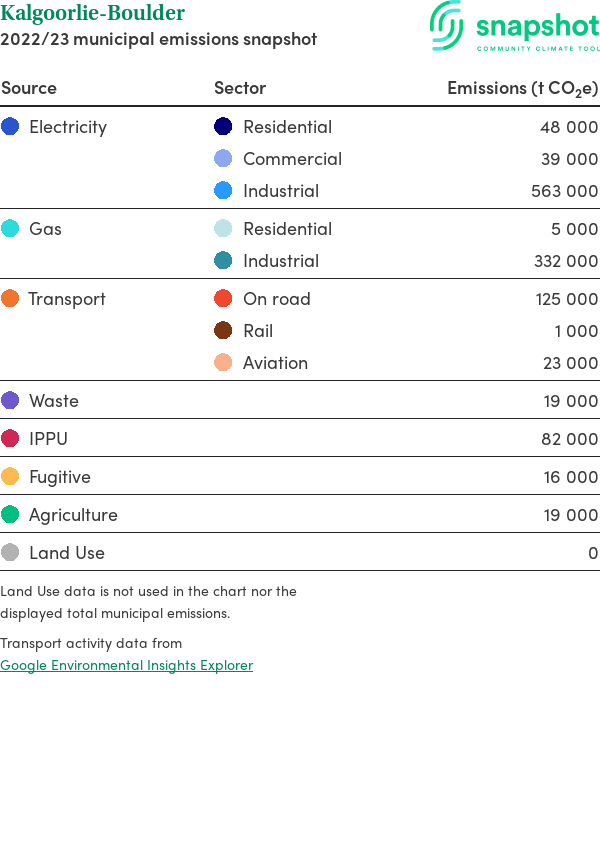This screenshot has width=600, height=850.
Task: Click the Electricity Residential navy dot
Action: 223,126
